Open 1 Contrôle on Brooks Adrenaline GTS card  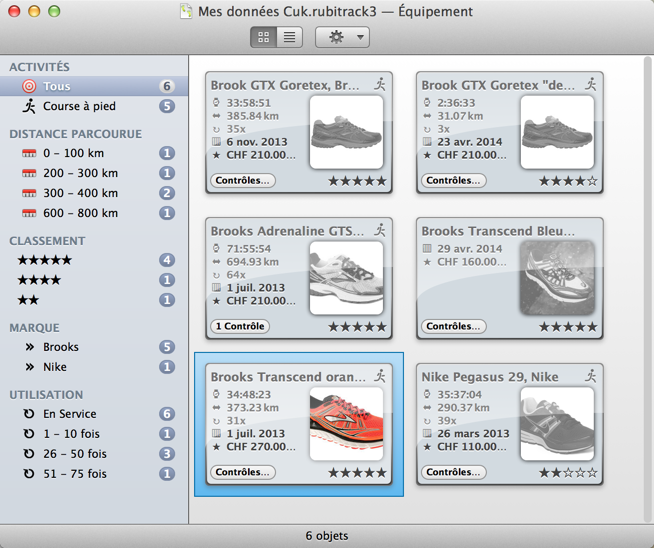point(240,326)
